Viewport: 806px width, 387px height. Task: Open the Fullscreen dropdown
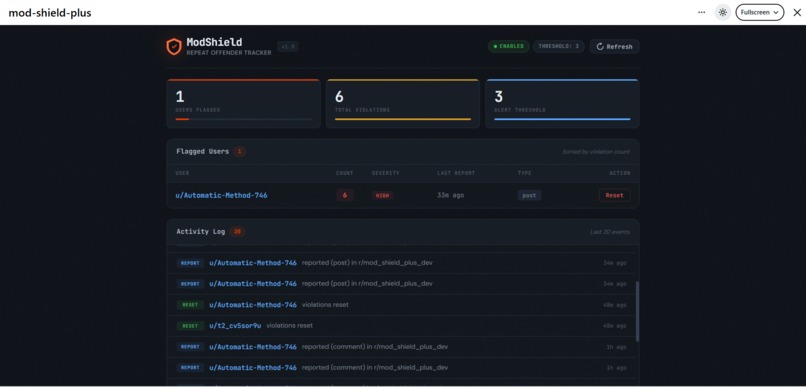click(x=760, y=12)
